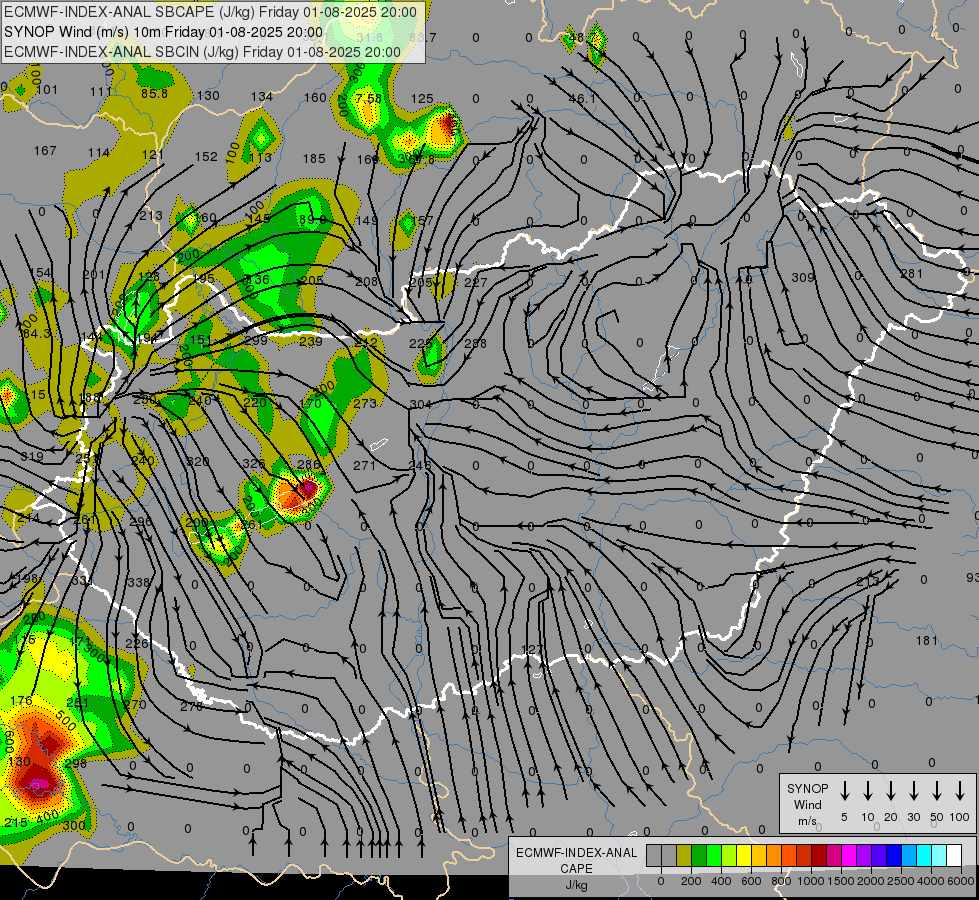979x900 pixels.
Task: Click the 298 value on the map
Action: click(76, 763)
